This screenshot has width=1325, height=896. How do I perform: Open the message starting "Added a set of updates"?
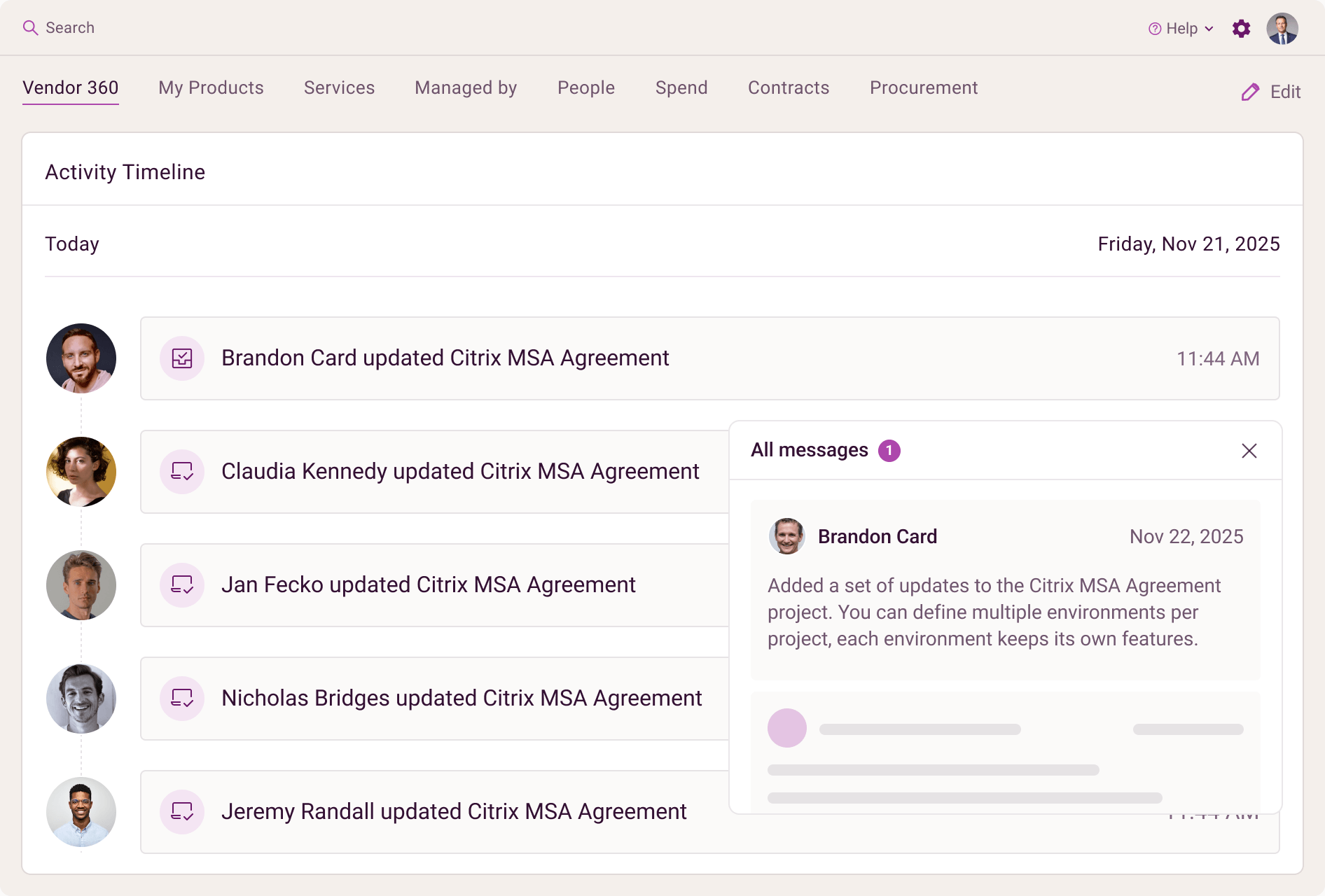click(1006, 589)
